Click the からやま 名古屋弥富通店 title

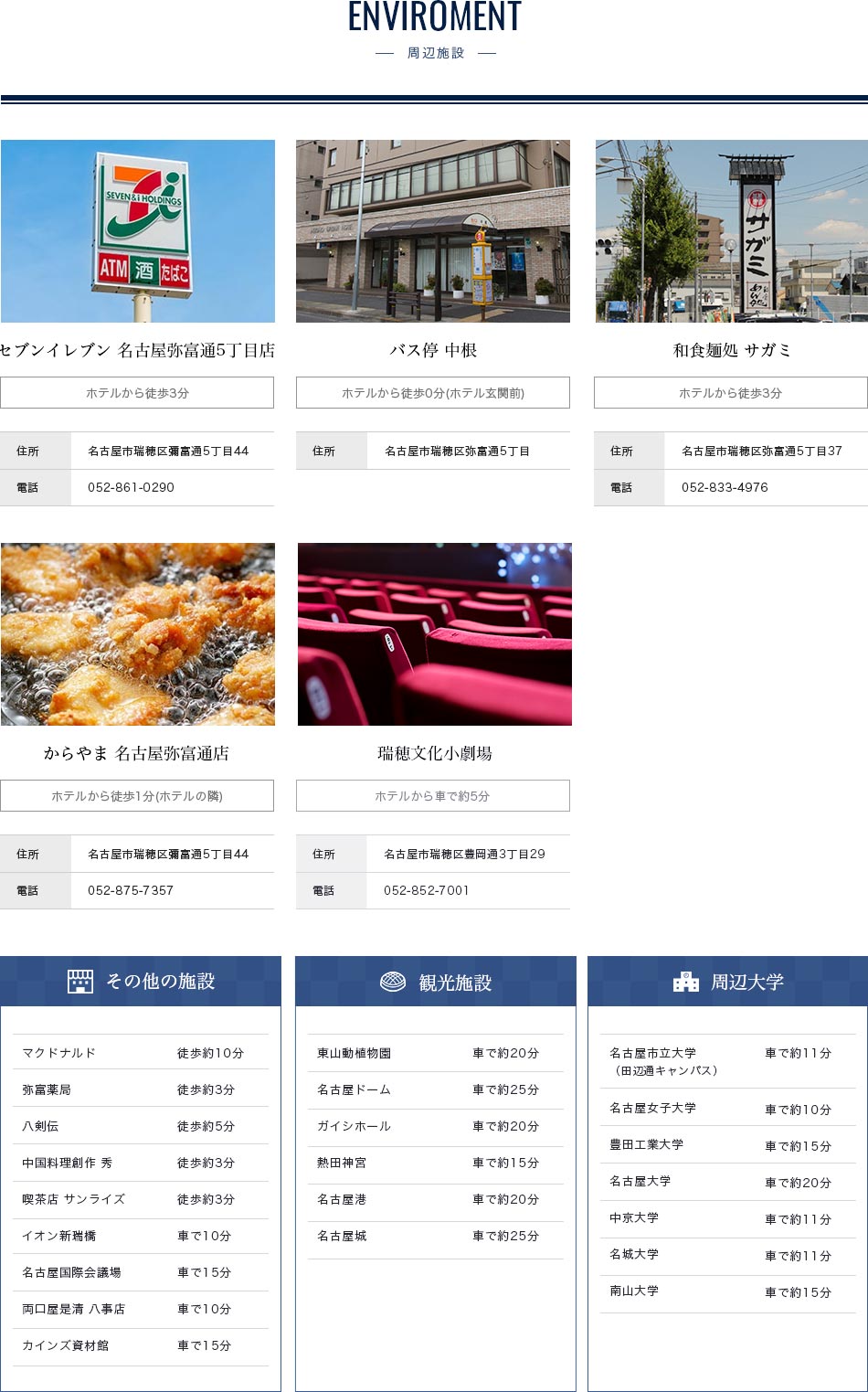click(137, 753)
